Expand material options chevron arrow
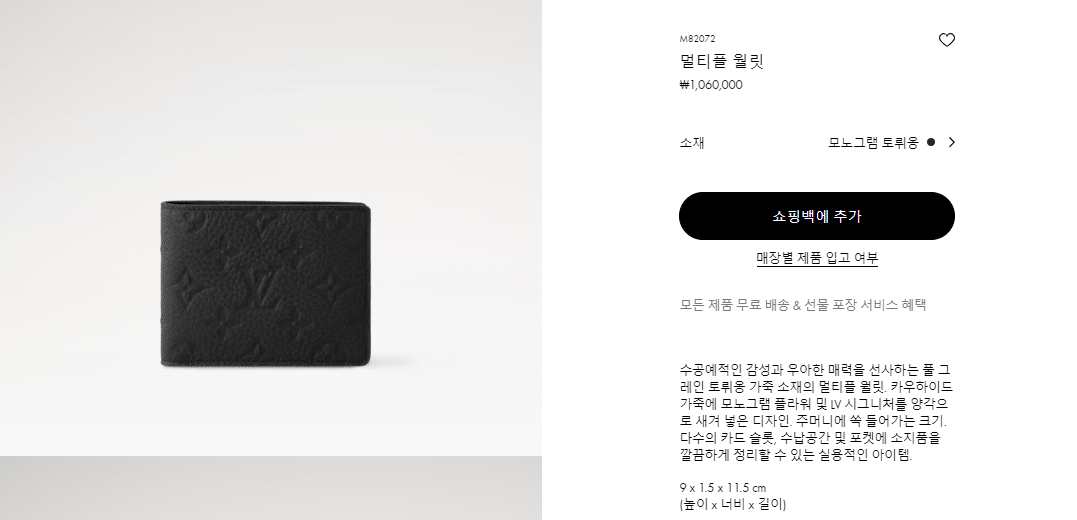1077x520 pixels. [951, 142]
